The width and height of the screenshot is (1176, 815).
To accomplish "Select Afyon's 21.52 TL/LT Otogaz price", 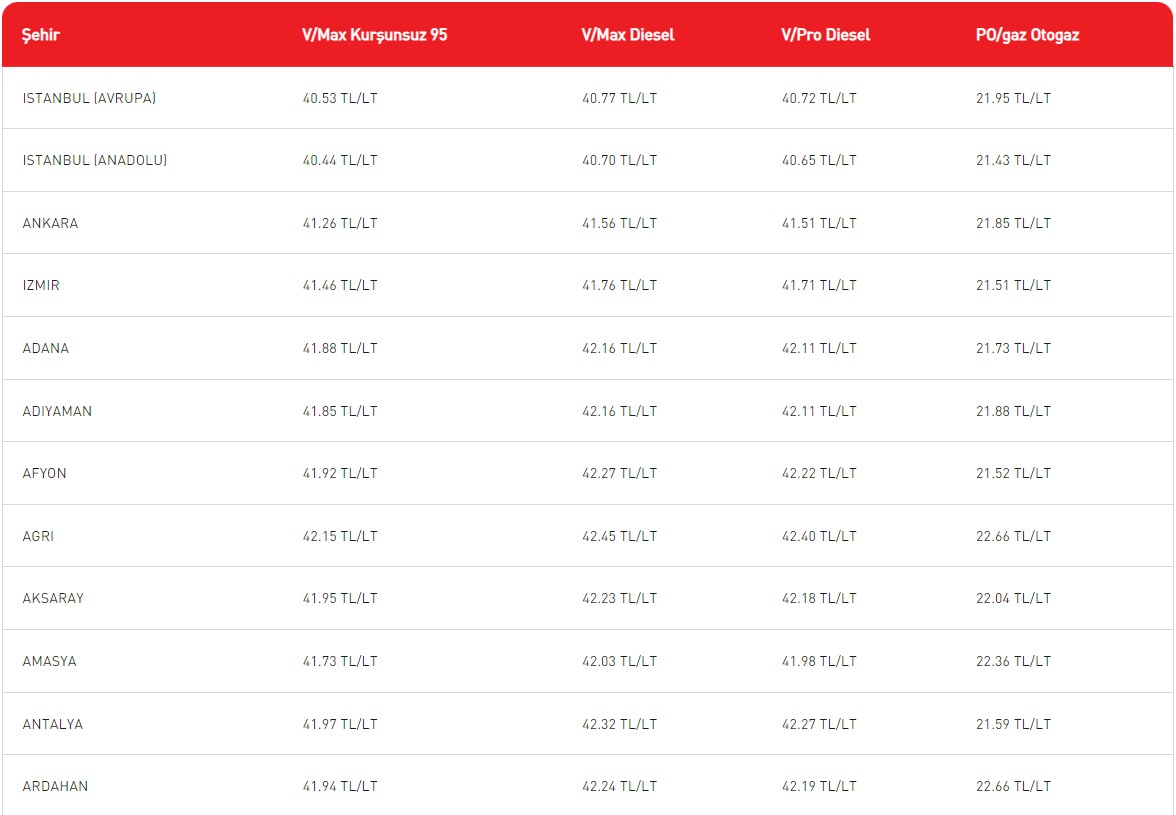I will [1013, 474].
